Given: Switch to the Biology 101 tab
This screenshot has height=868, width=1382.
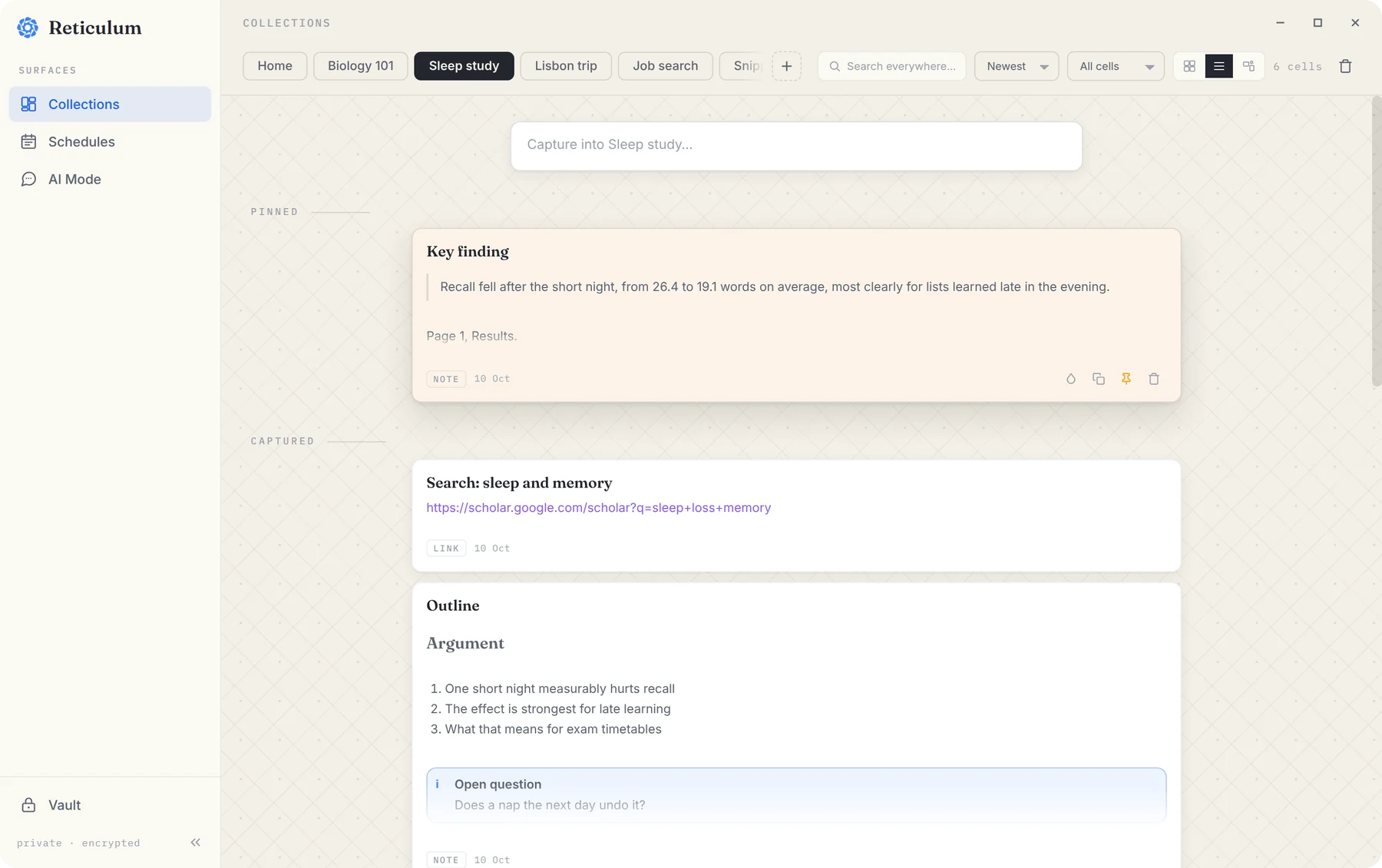Looking at the screenshot, I should pyautogui.click(x=361, y=66).
